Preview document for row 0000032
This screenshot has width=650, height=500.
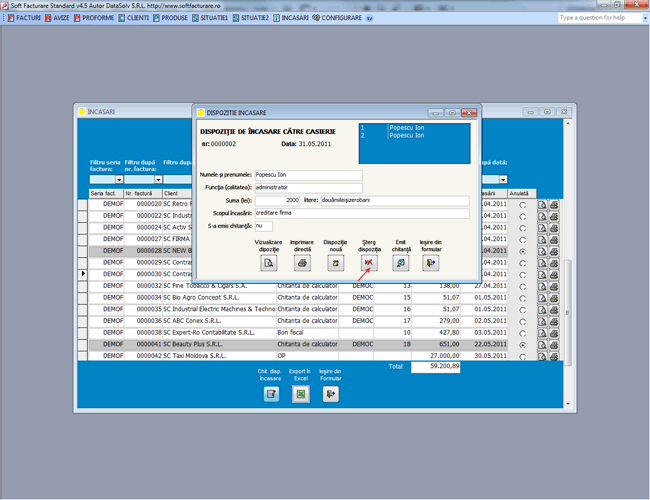[x=542, y=286]
